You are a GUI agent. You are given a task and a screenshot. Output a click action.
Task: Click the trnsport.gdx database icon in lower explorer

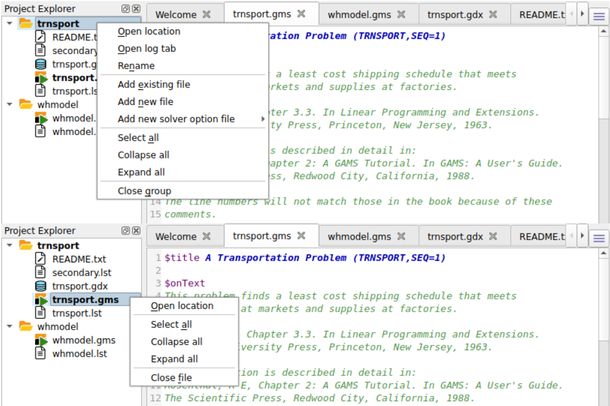[x=41, y=286]
